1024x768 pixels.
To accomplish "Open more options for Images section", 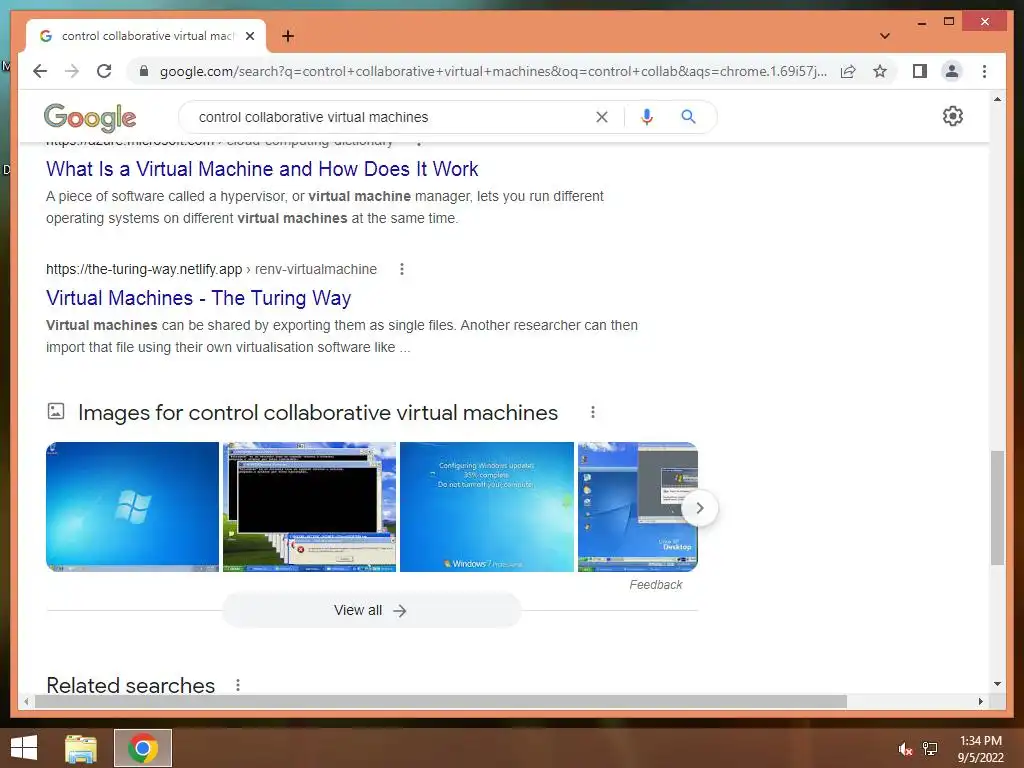I will 592,412.
